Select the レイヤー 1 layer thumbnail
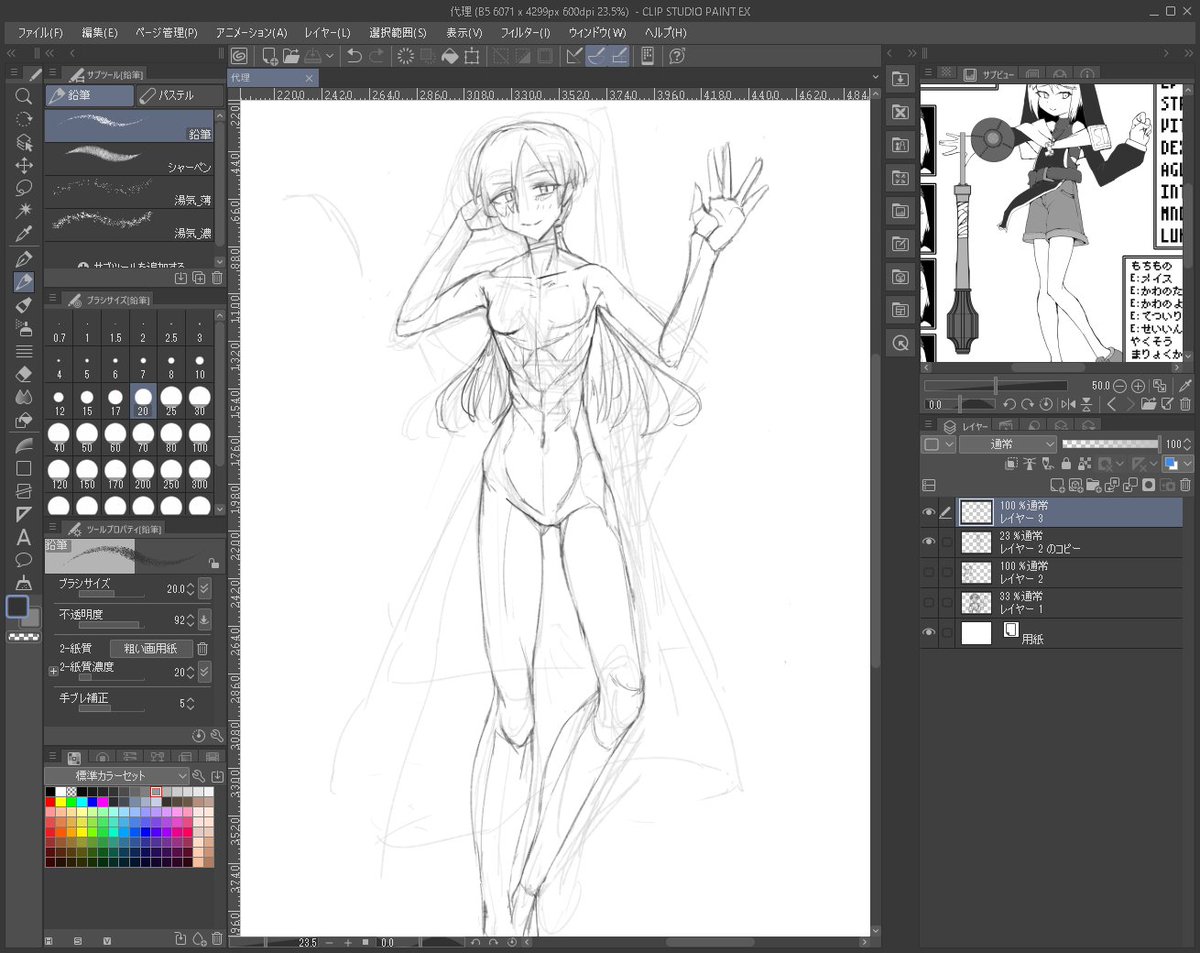Viewport: 1200px width, 953px height. pos(976,602)
